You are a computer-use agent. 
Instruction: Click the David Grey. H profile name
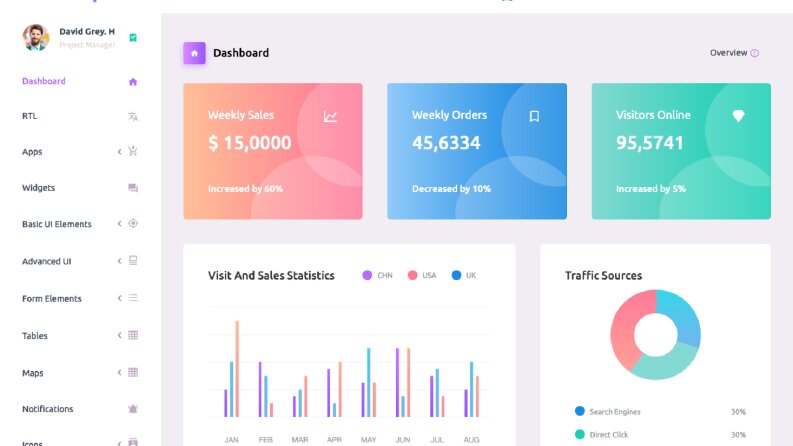click(x=87, y=31)
